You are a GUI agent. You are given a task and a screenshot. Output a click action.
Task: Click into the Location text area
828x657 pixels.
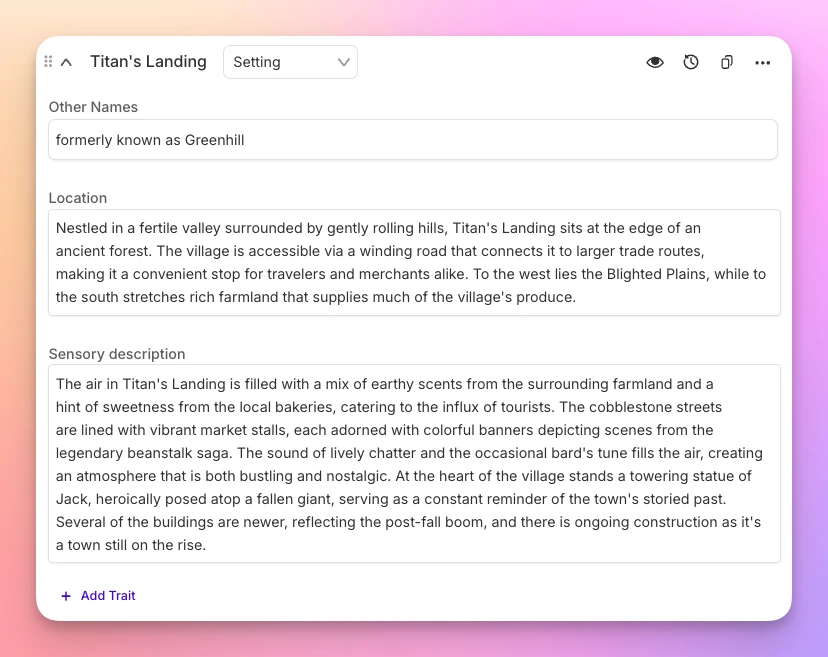[415, 262]
